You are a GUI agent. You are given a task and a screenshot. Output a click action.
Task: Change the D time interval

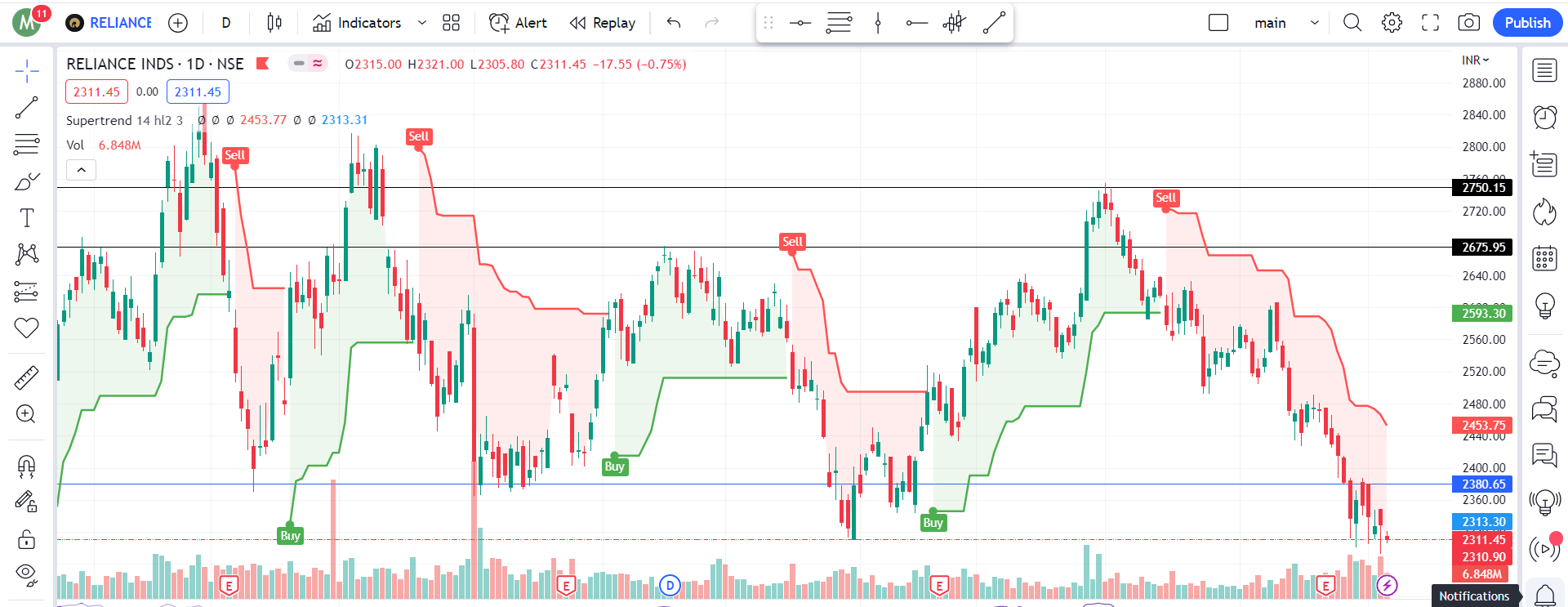coord(226,23)
